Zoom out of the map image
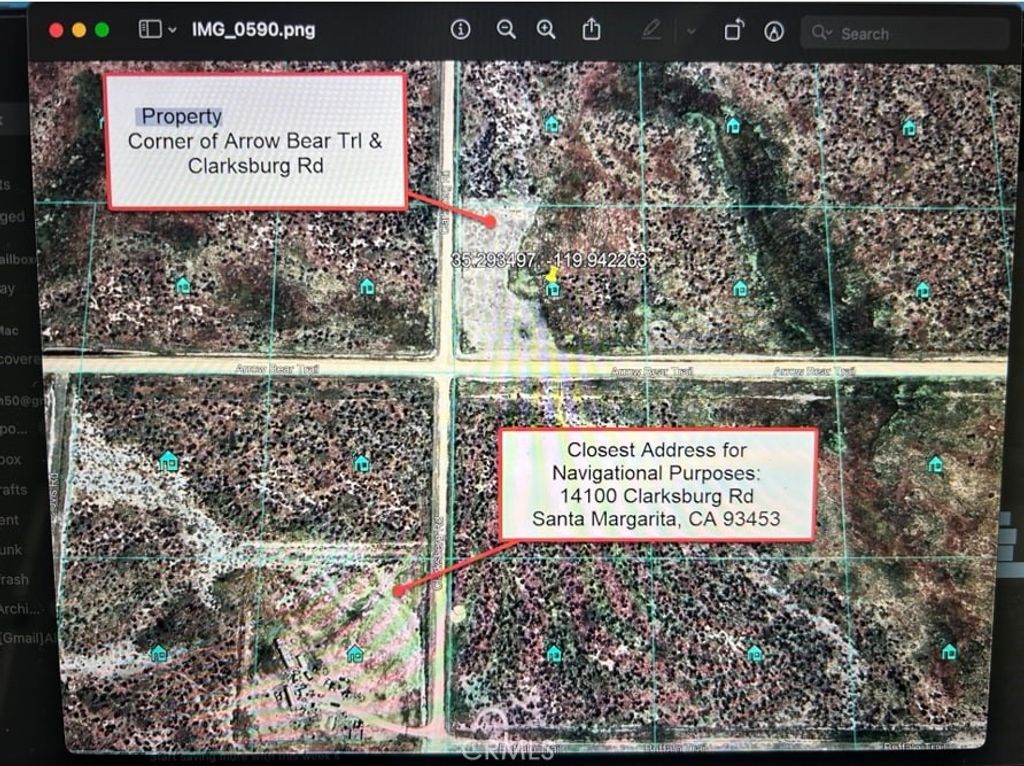Image resolution: width=1024 pixels, height=766 pixels. pyautogui.click(x=506, y=30)
